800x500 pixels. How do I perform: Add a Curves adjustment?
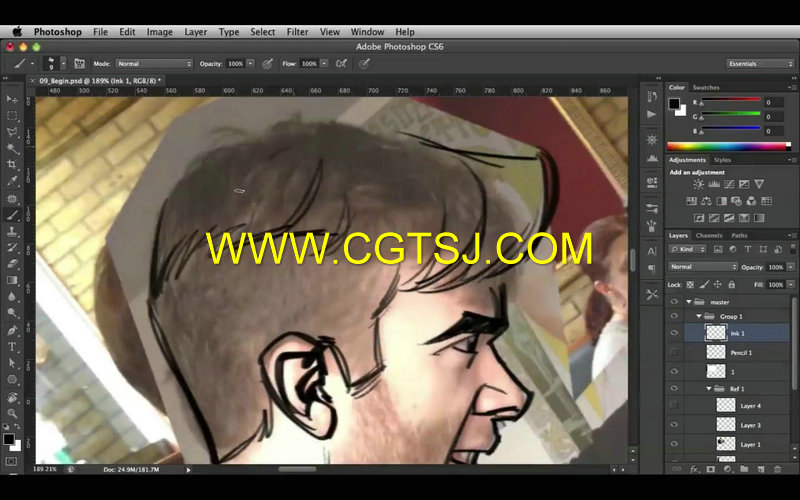click(x=729, y=184)
